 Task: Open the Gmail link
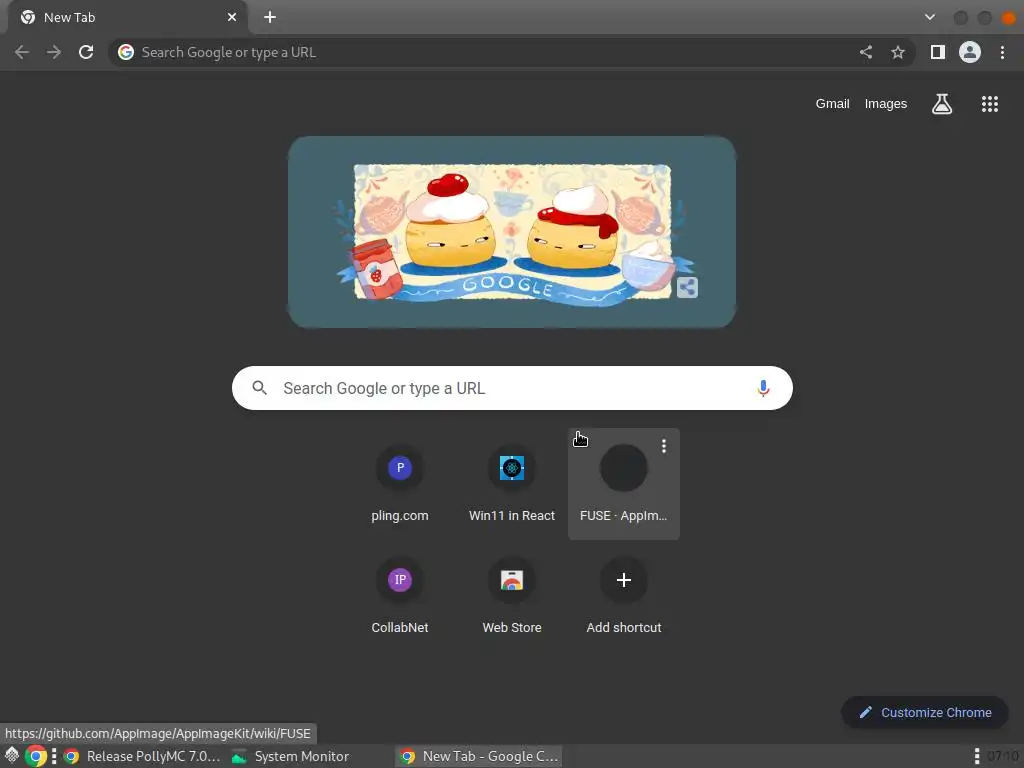click(832, 104)
